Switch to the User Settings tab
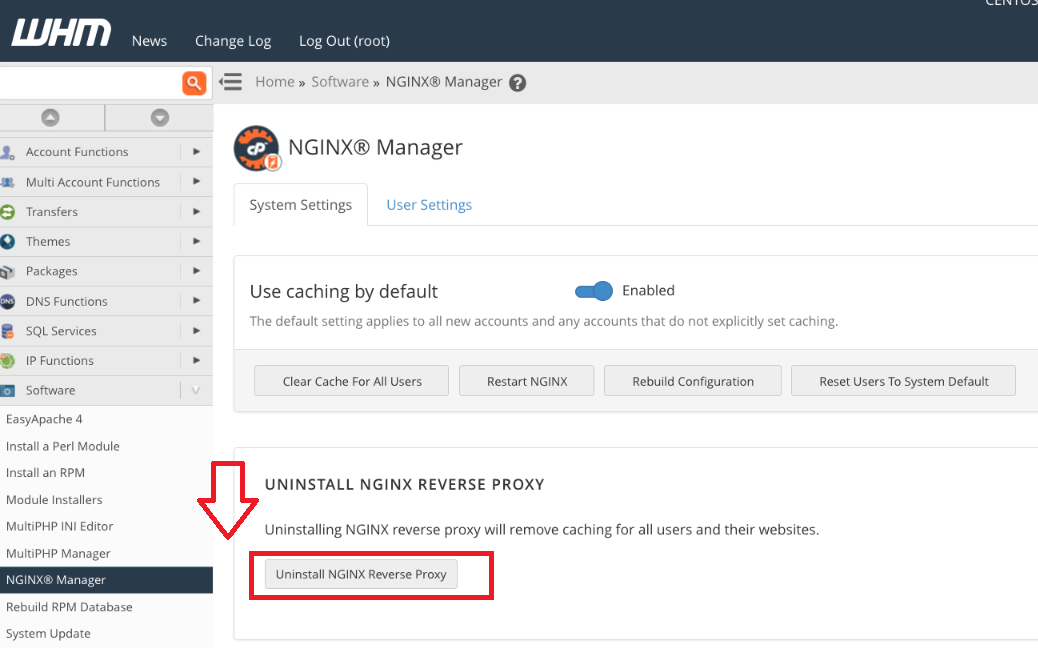Screen dimensions: 1038x648 pyautogui.click(x=429, y=205)
